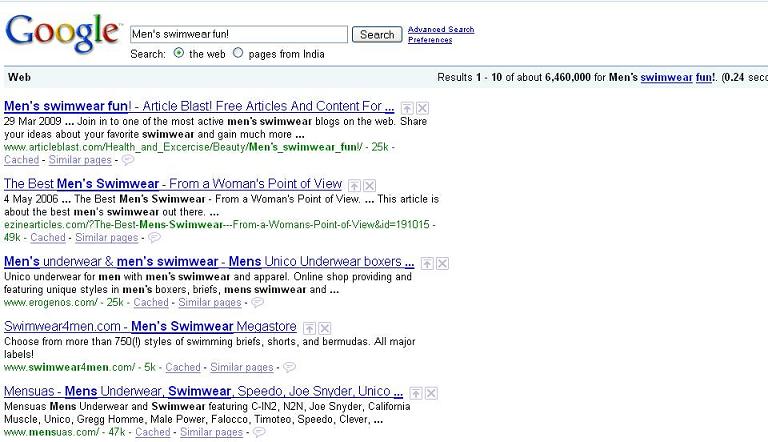Click 'fun' link in results stats
The width and height of the screenshot is (768, 442).
coord(704,77)
